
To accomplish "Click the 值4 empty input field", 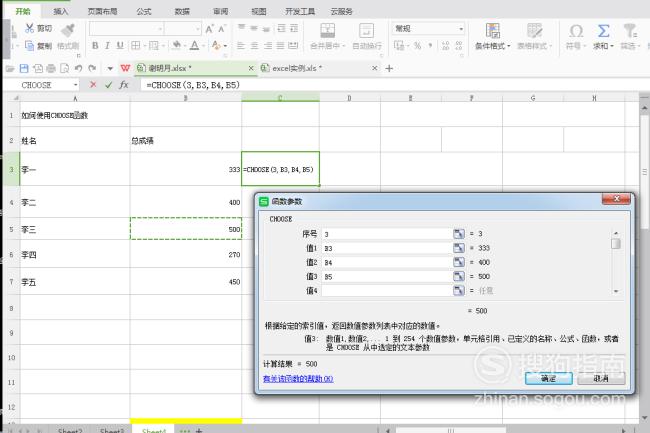I will point(387,290).
